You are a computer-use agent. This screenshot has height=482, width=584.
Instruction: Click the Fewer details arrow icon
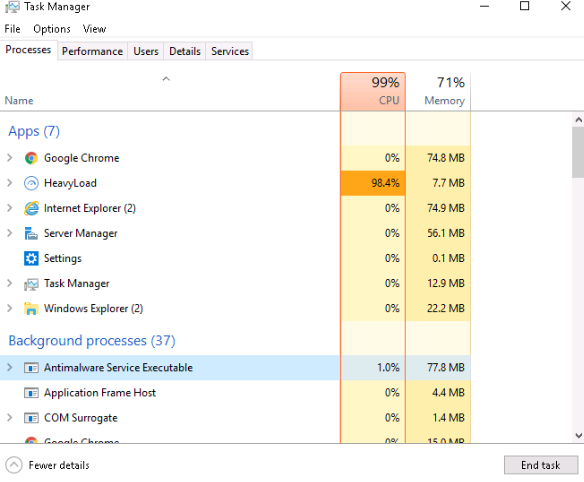pyautogui.click(x=14, y=465)
